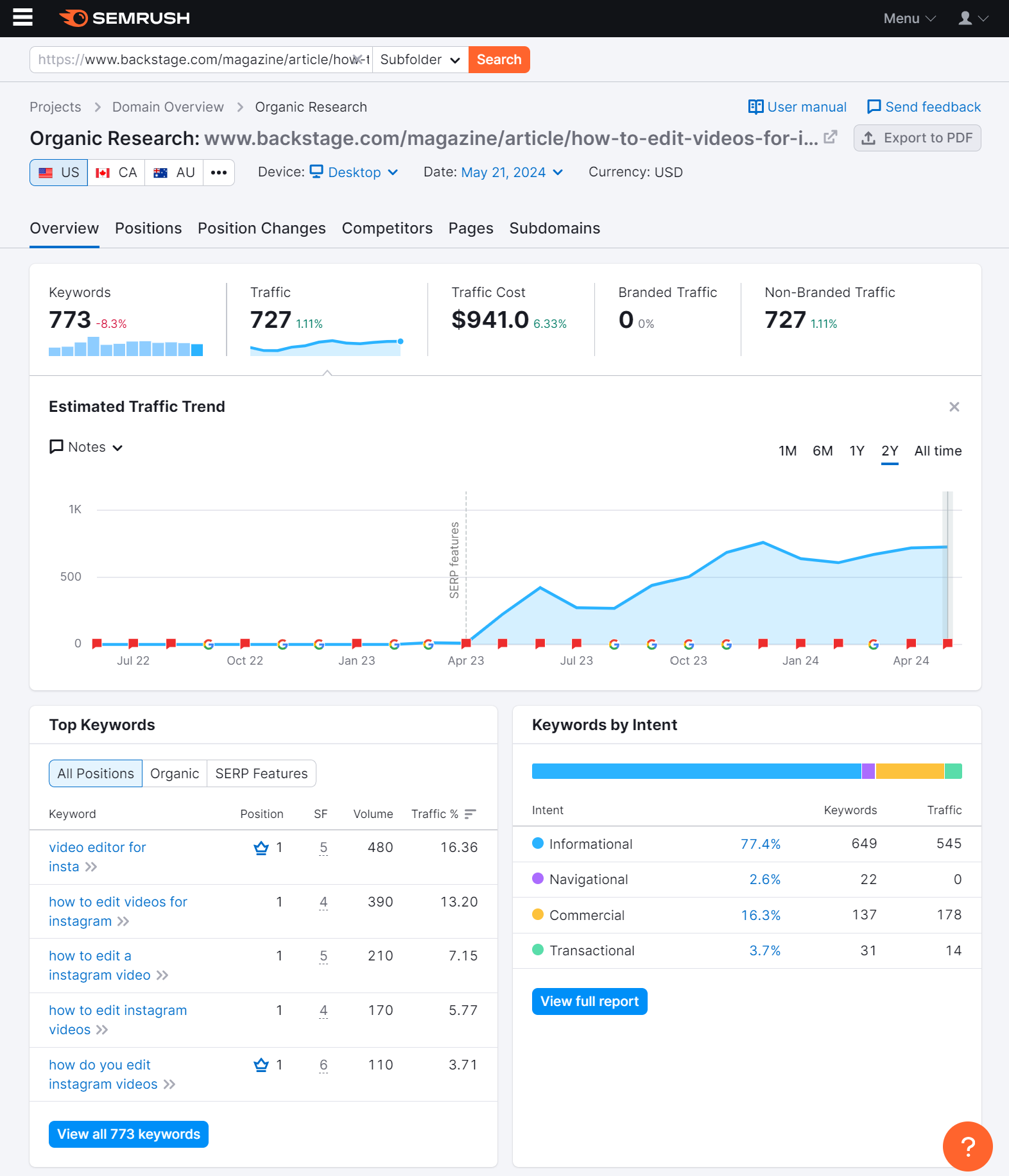Click the orange Search button
Image resolution: width=1009 pixels, height=1176 pixels.
click(499, 60)
